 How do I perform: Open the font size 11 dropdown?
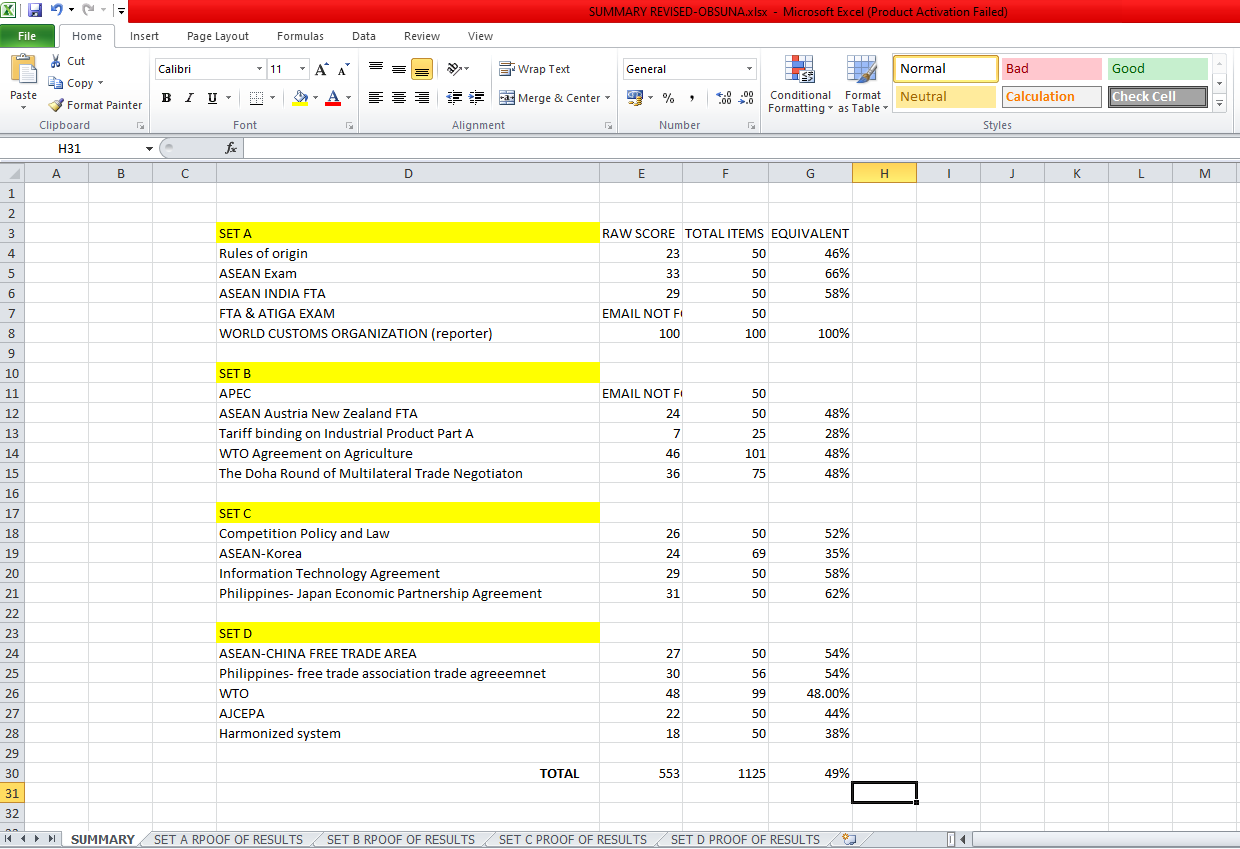304,69
